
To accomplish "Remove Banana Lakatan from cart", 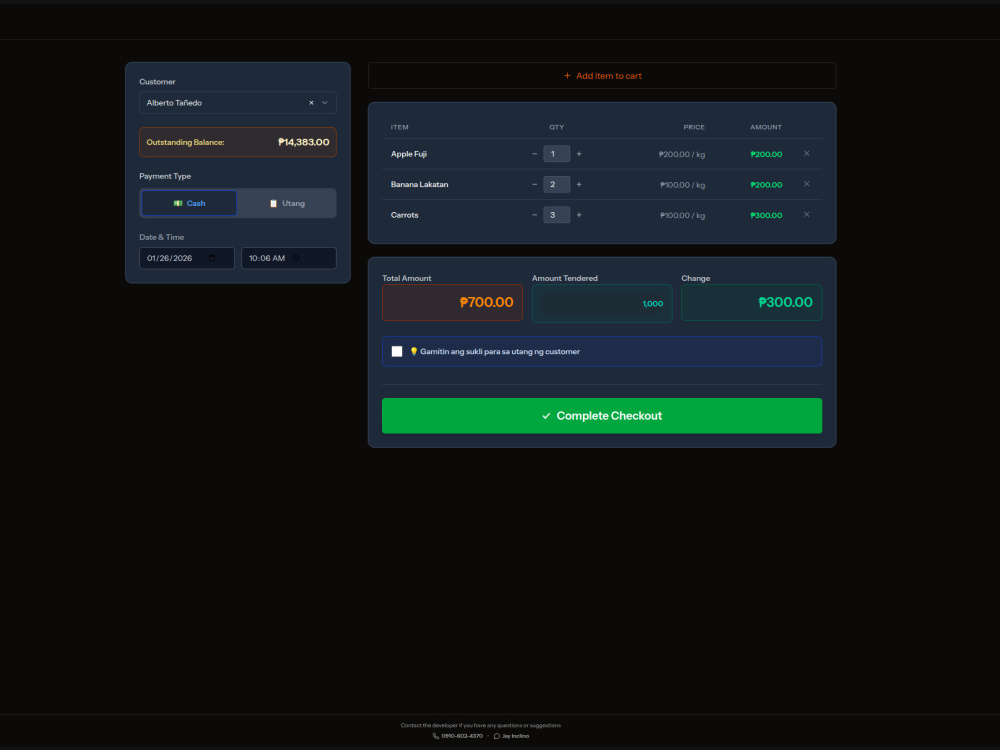I will 807,184.
